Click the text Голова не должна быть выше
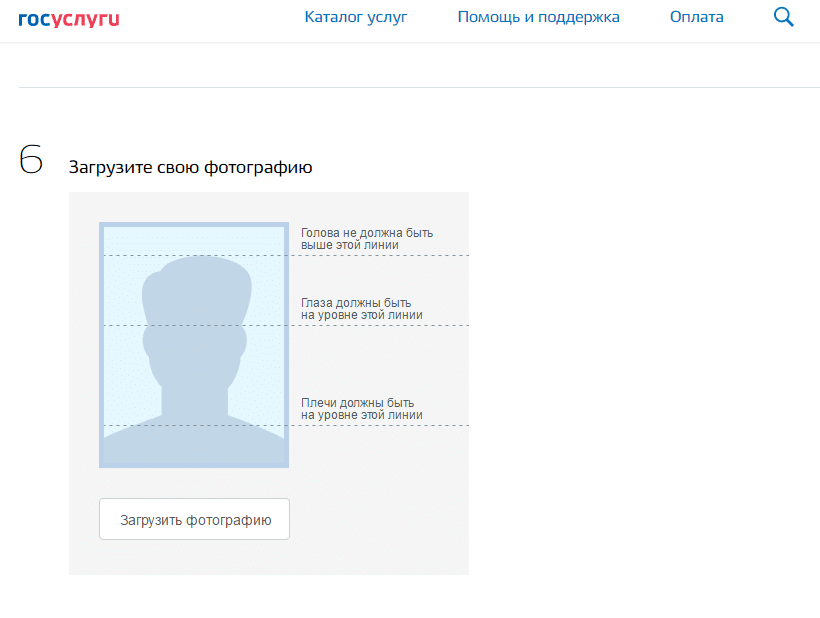 (x=367, y=238)
